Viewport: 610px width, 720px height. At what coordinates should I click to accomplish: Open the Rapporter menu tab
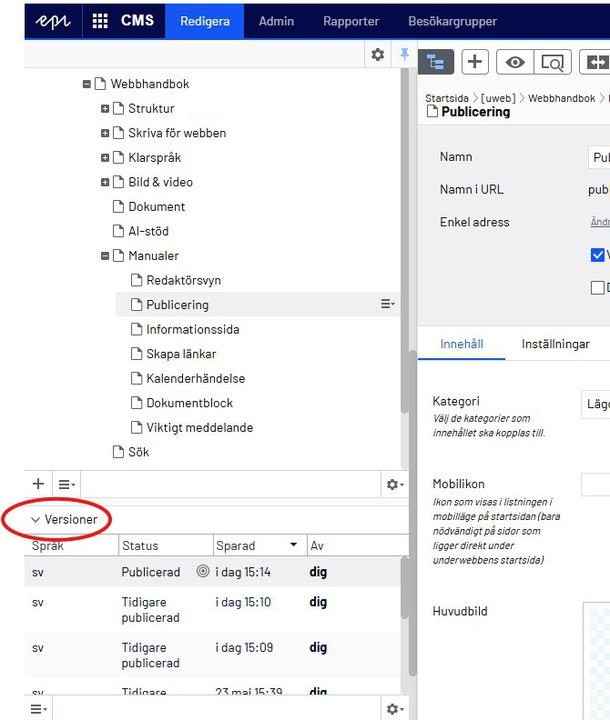351,21
